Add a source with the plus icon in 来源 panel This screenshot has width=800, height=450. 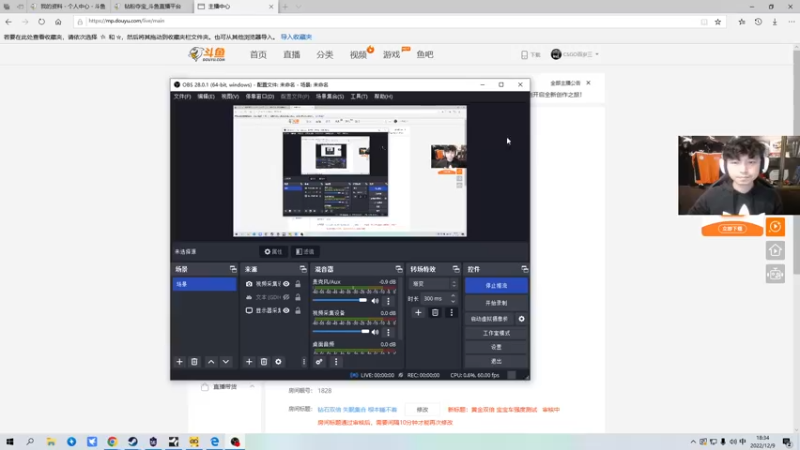(x=249, y=362)
